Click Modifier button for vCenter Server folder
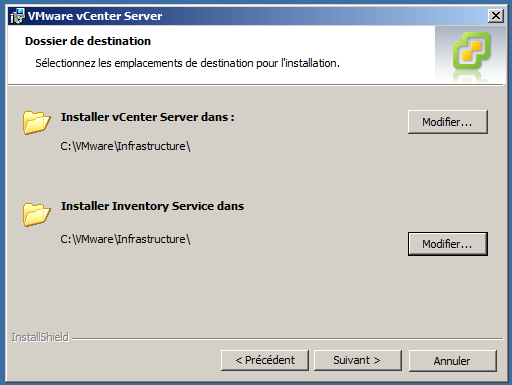The height and width of the screenshot is (385, 512). point(448,122)
